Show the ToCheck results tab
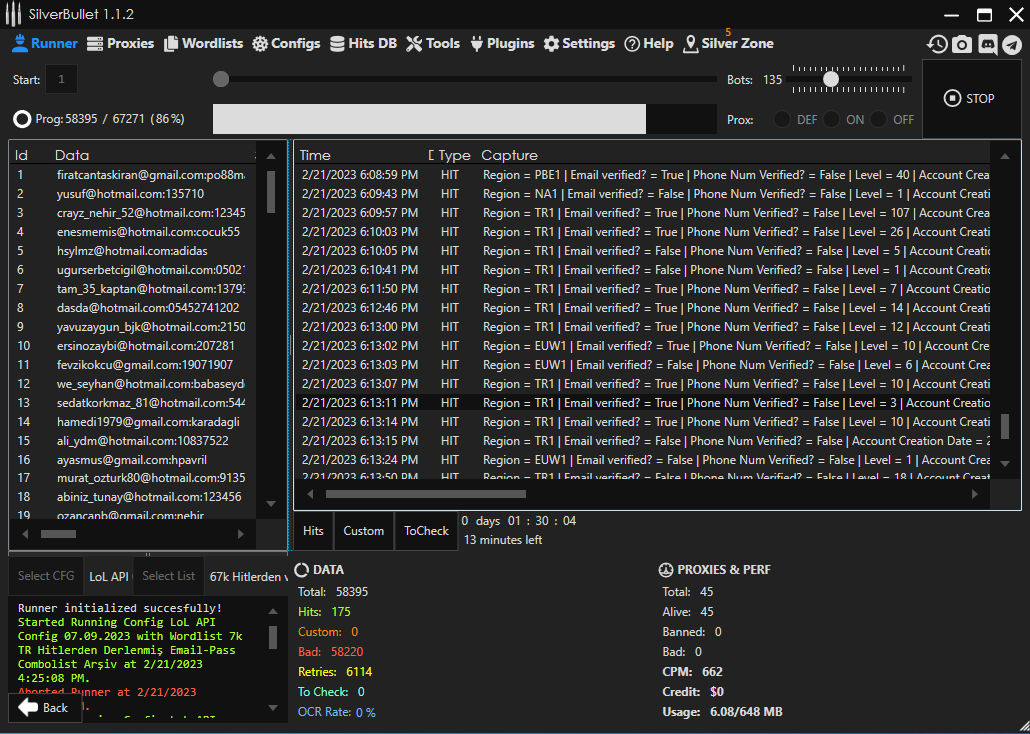 coord(426,531)
